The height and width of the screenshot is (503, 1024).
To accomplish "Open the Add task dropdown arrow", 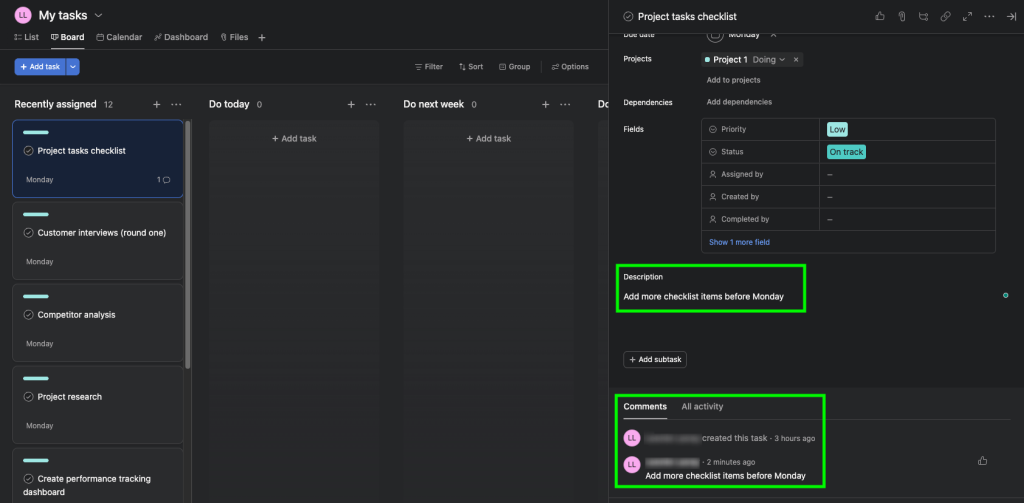I will (72, 67).
